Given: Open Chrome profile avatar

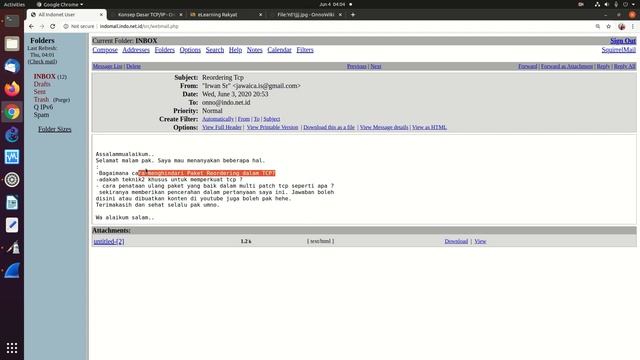Looking at the screenshot, I should tap(621, 26).
